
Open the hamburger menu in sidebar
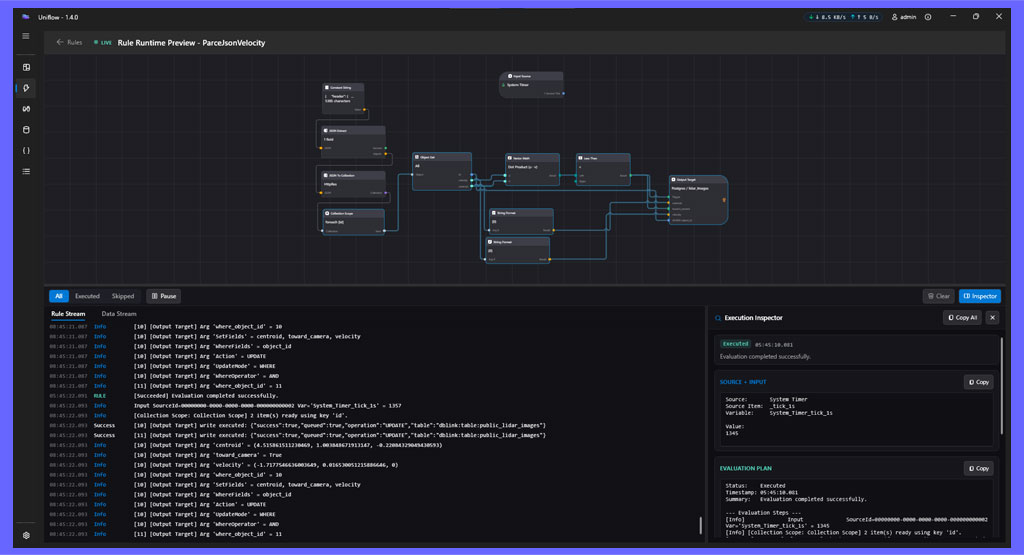click(x=25, y=36)
